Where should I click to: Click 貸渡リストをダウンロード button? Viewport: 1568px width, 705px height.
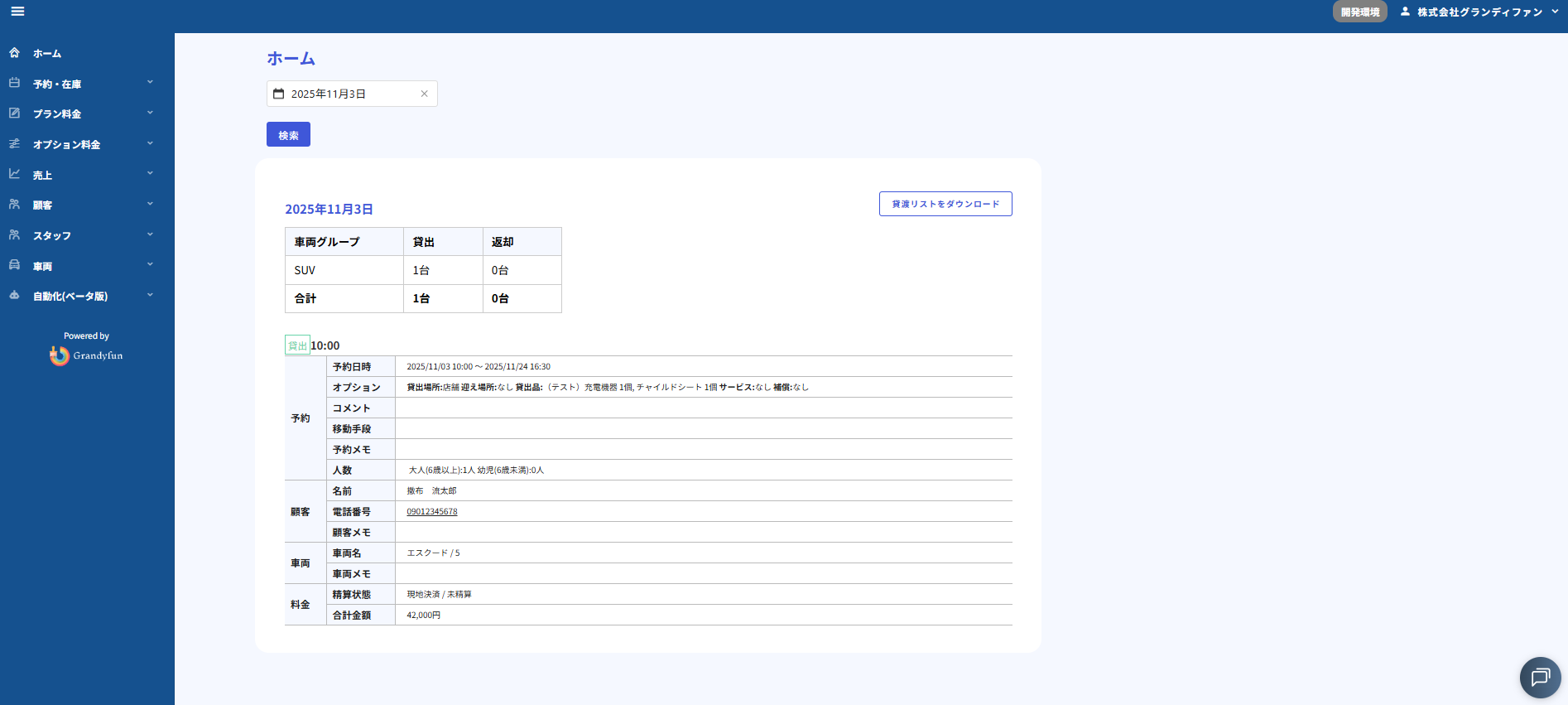[x=945, y=204]
